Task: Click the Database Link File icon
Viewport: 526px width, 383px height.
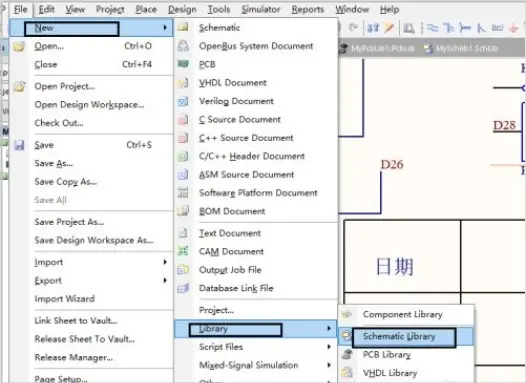Action: (x=183, y=288)
